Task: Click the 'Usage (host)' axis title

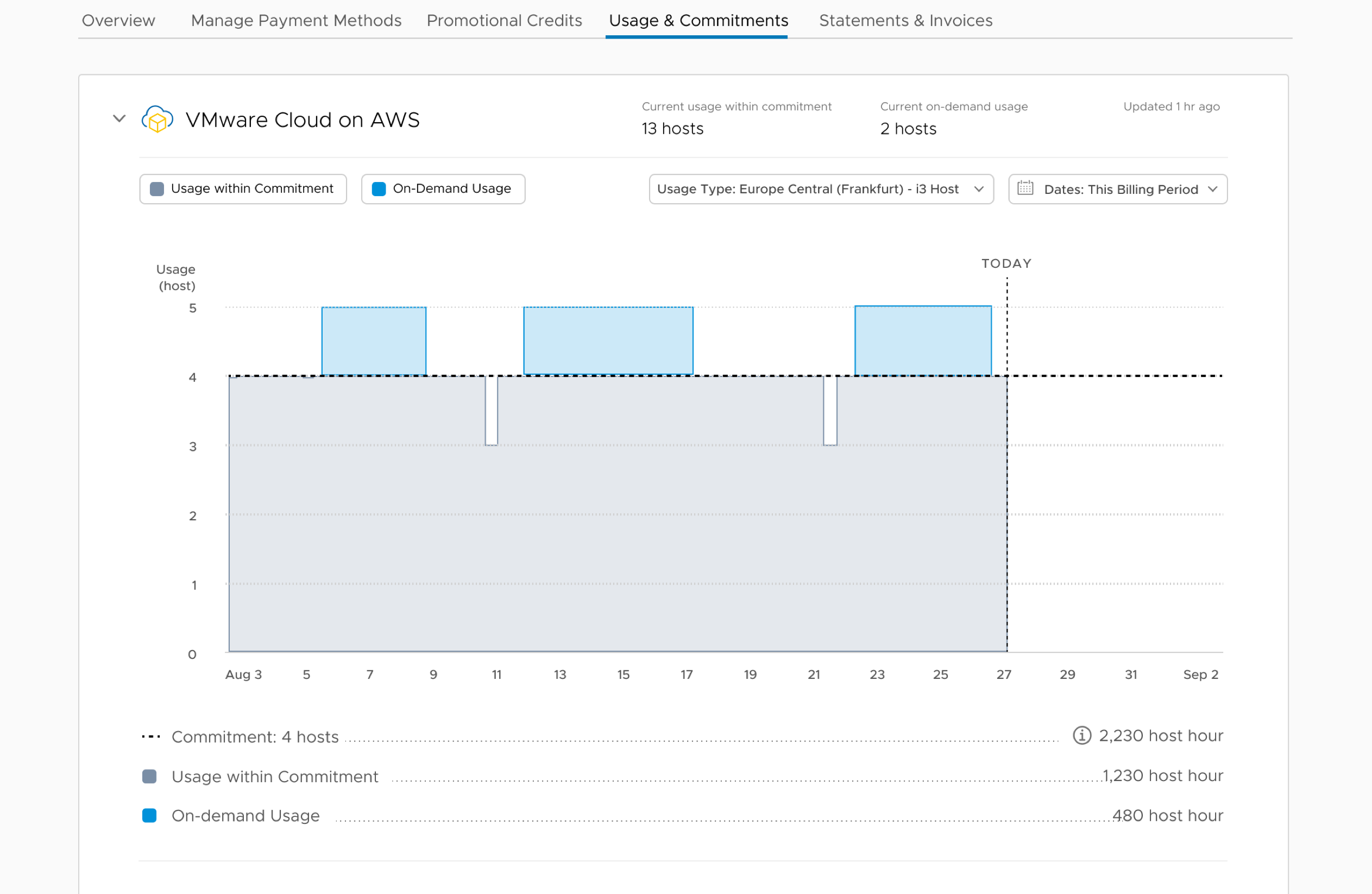Action: [x=177, y=277]
